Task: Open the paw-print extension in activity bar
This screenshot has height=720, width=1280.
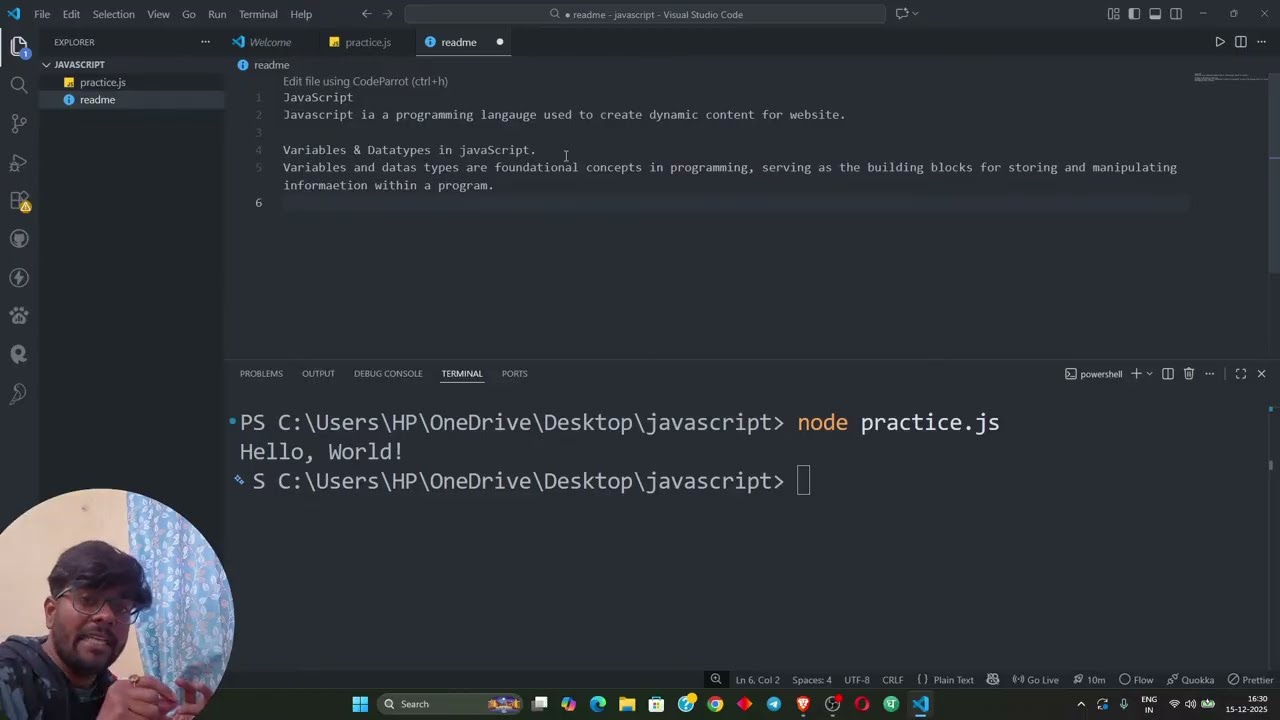Action: coord(18,316)
